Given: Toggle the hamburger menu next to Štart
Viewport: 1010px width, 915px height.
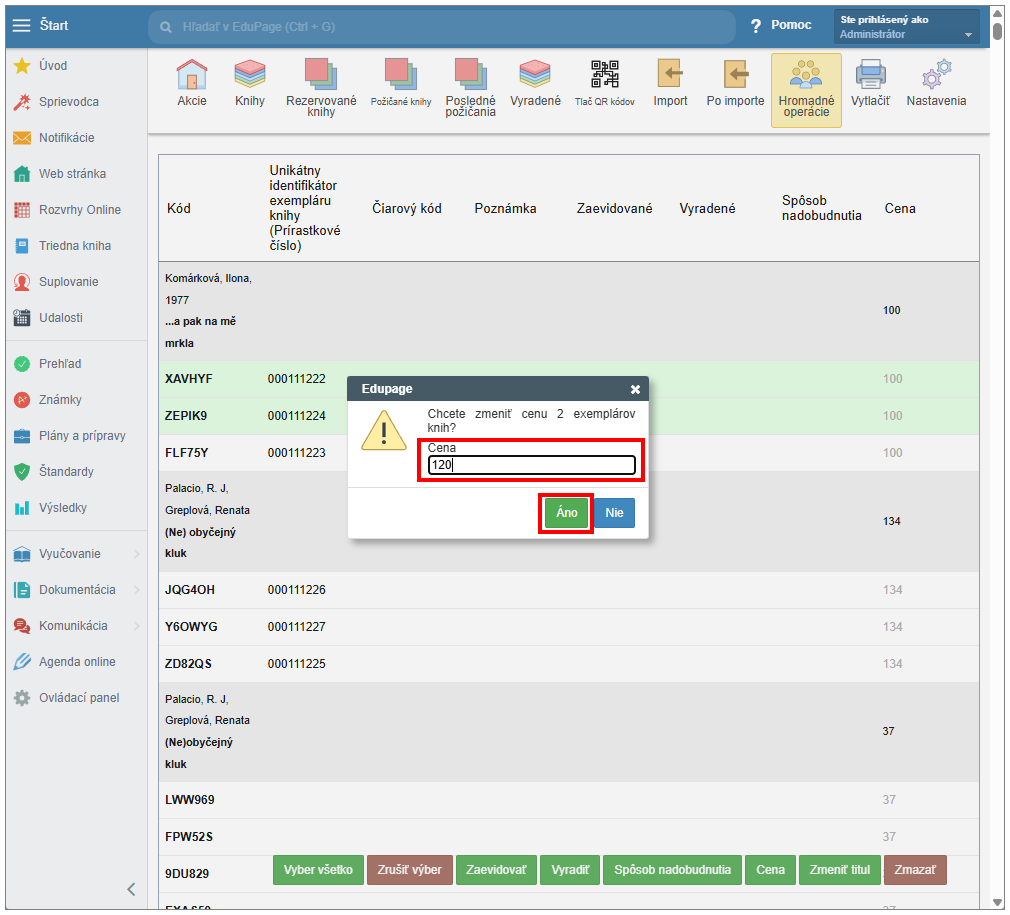Looking at the screenshot, I should [21, 25].
